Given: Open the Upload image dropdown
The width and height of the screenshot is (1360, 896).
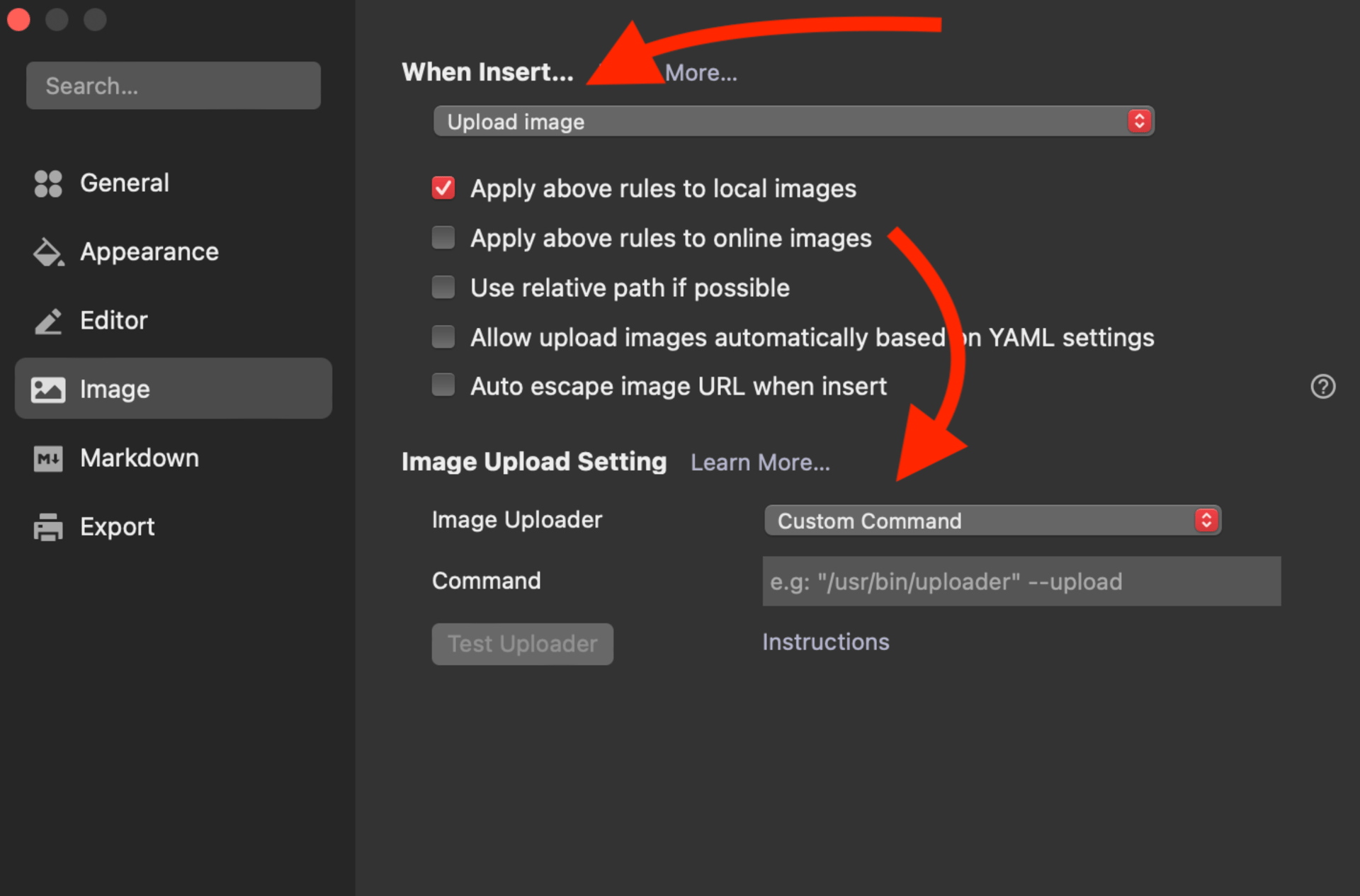Looking at the screenshot, I should pos(793,122).
